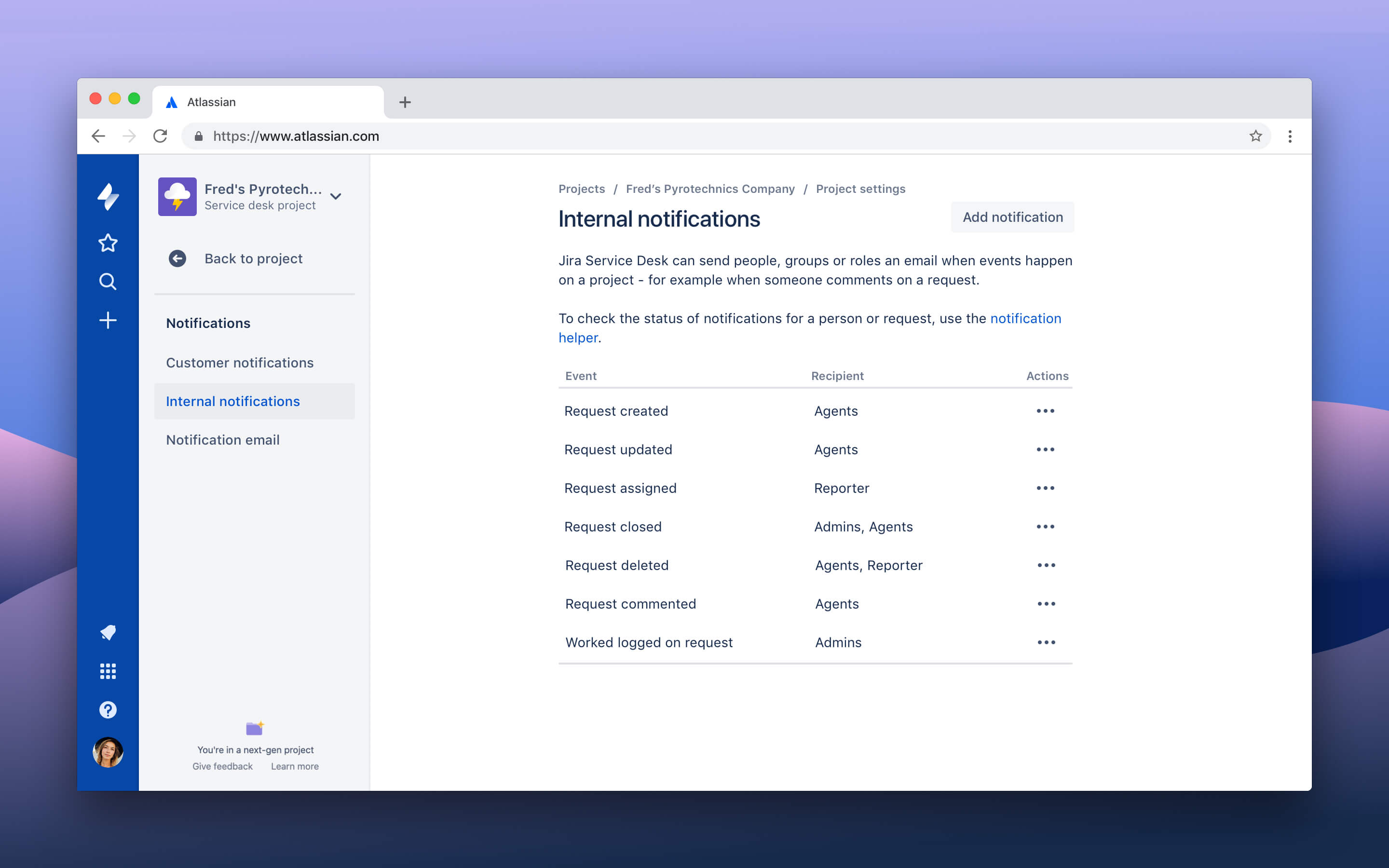Click the Reporter recipient cell

842,488
